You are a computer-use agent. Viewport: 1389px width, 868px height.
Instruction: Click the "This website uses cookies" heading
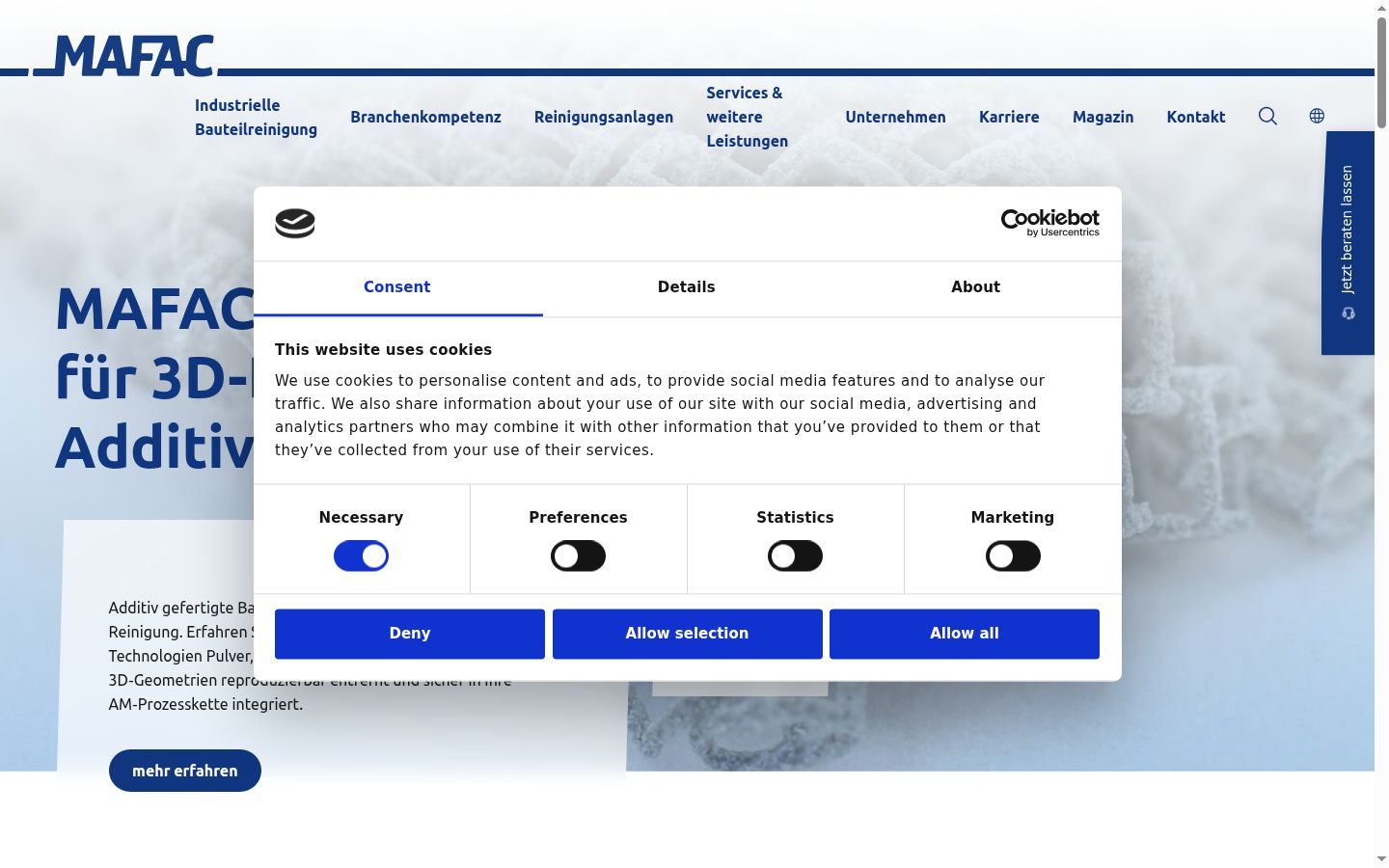coord(383,350)
